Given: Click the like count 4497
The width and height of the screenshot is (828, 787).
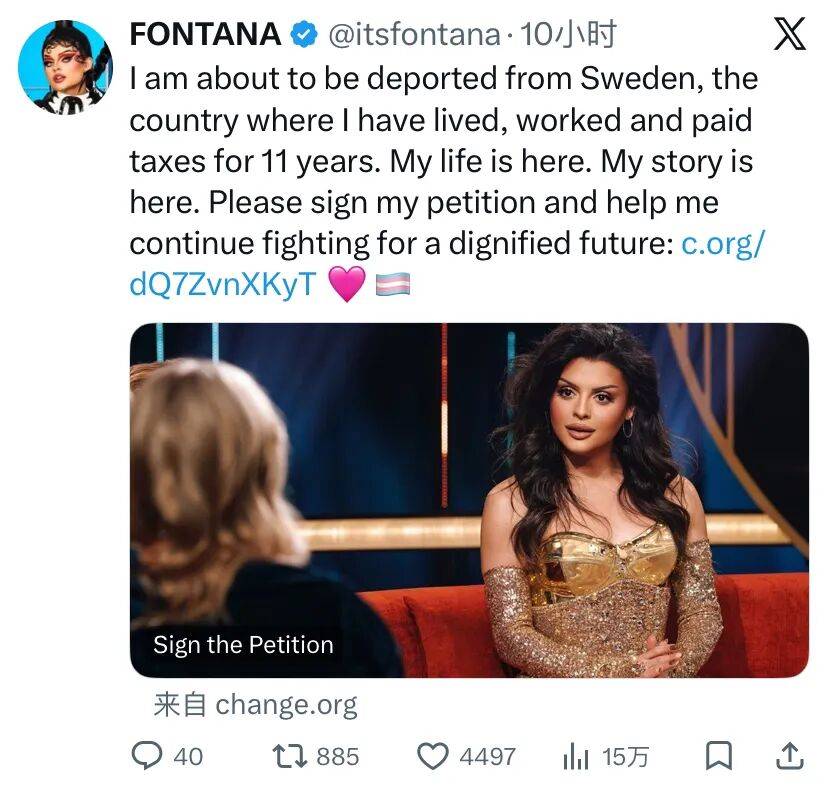Looking at the screenshot, I should [x=487, y=757].
